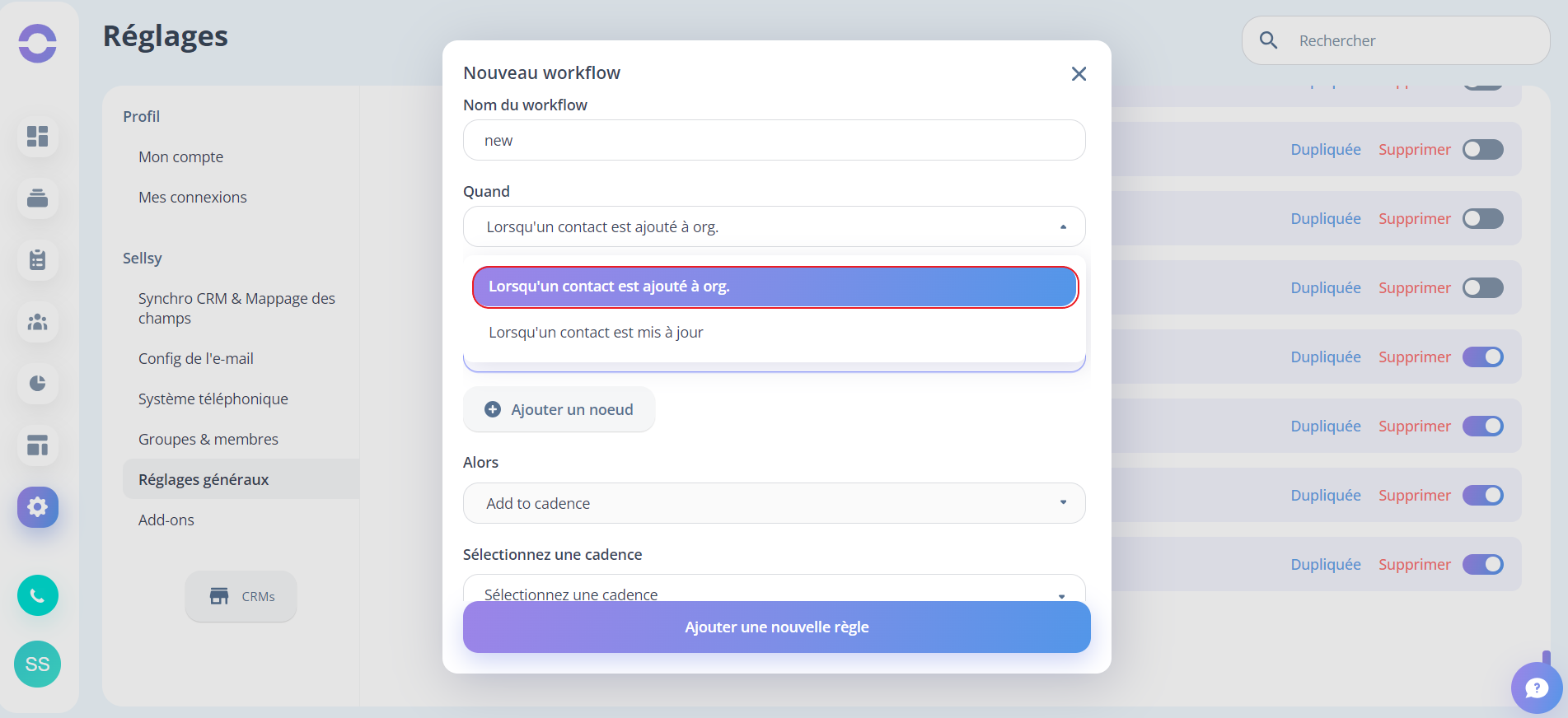This screenshot has height=718, width=1568.
Task: Open the green phone dialer icon
Action: tap(38, 595)
